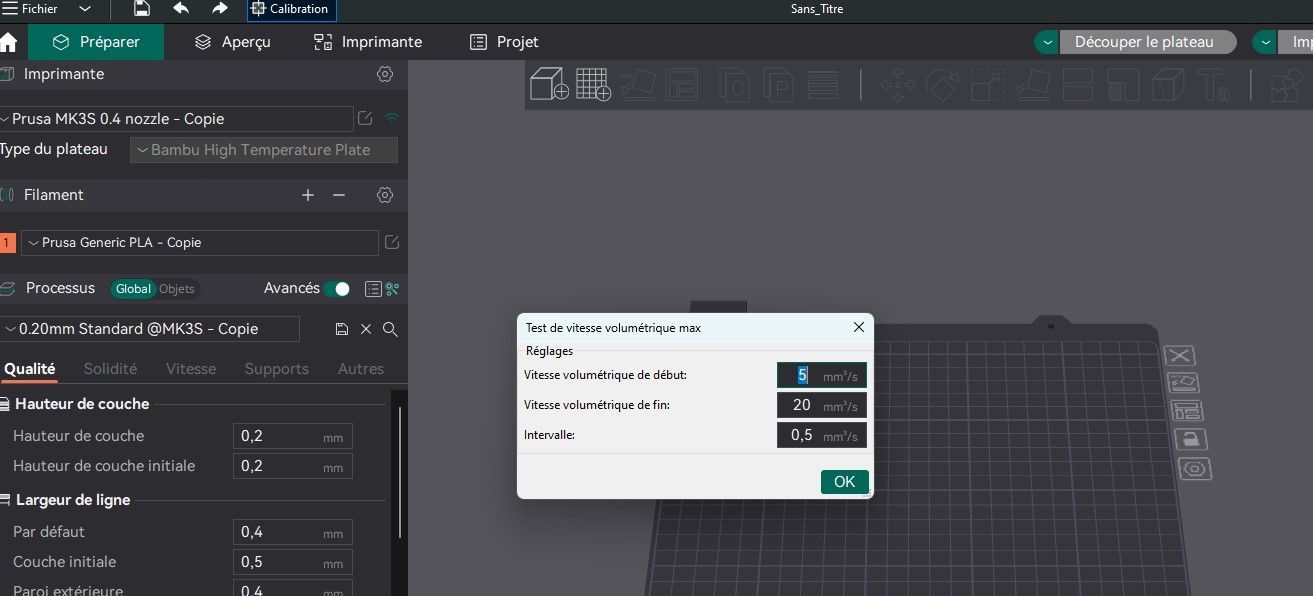This screenshot has height=596, width=1313.
Task: Select Global process scope
Action: [x=133, y=289]
